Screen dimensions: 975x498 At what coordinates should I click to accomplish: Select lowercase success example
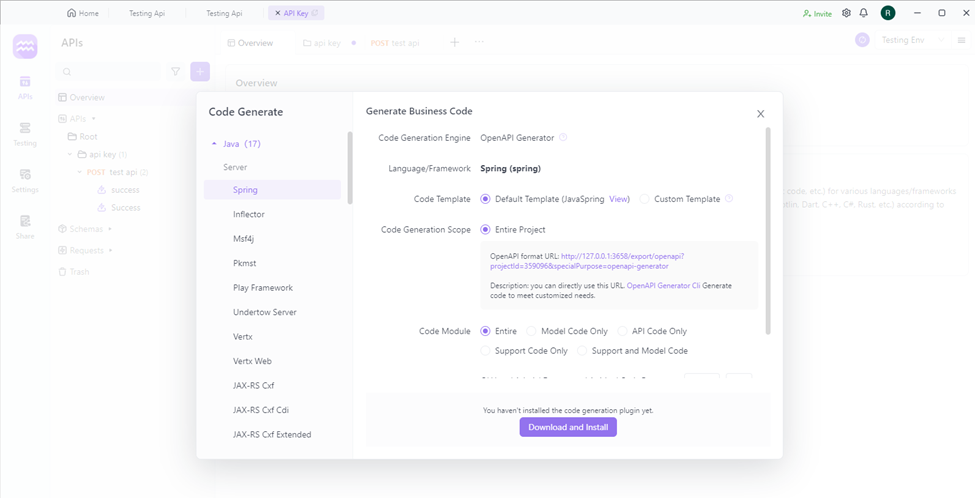(125, 190)
